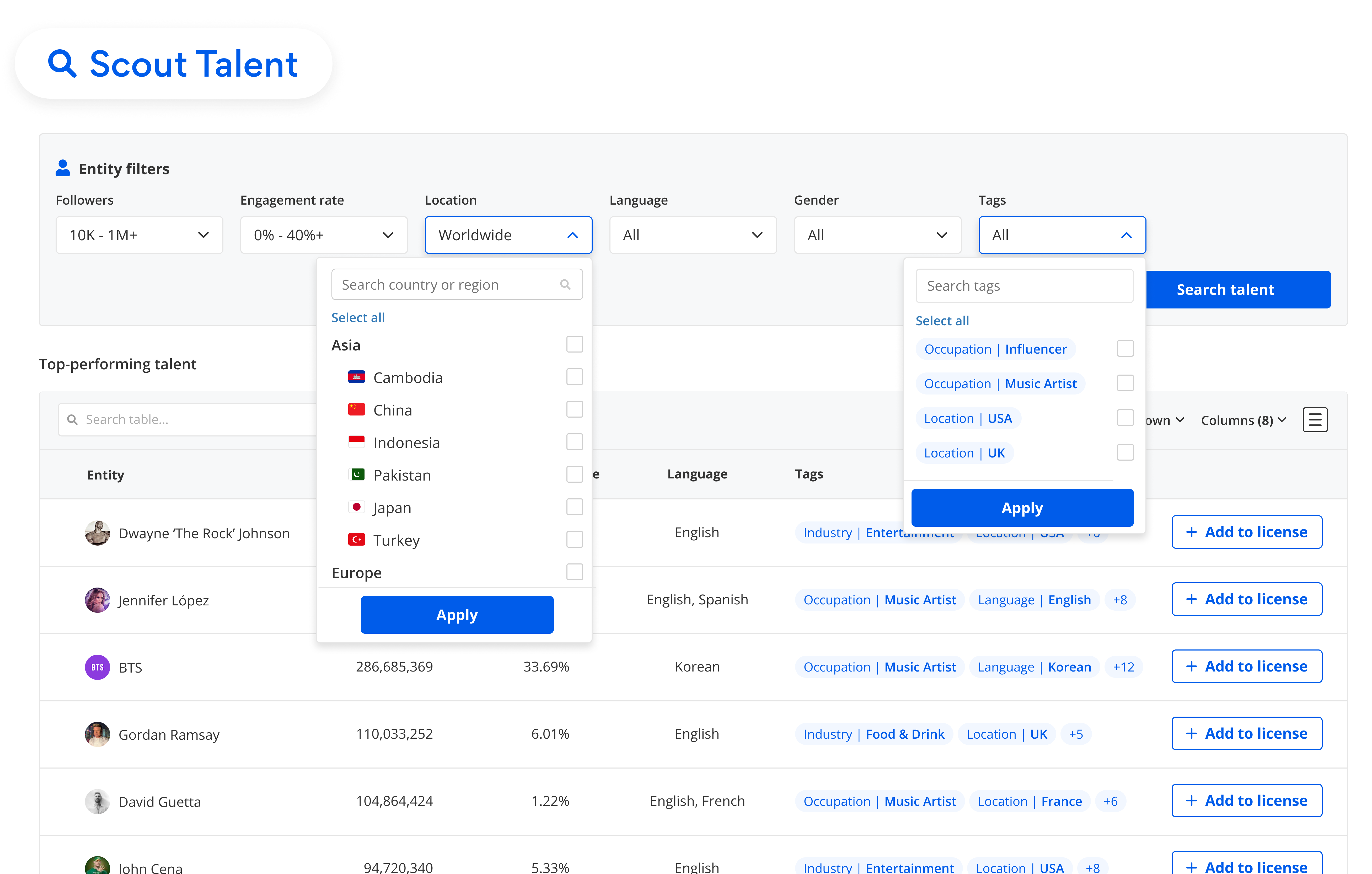Click the search icon in country search box
Image resolution: width=1372 pixels, height=874 pixels.
(565, 284)
